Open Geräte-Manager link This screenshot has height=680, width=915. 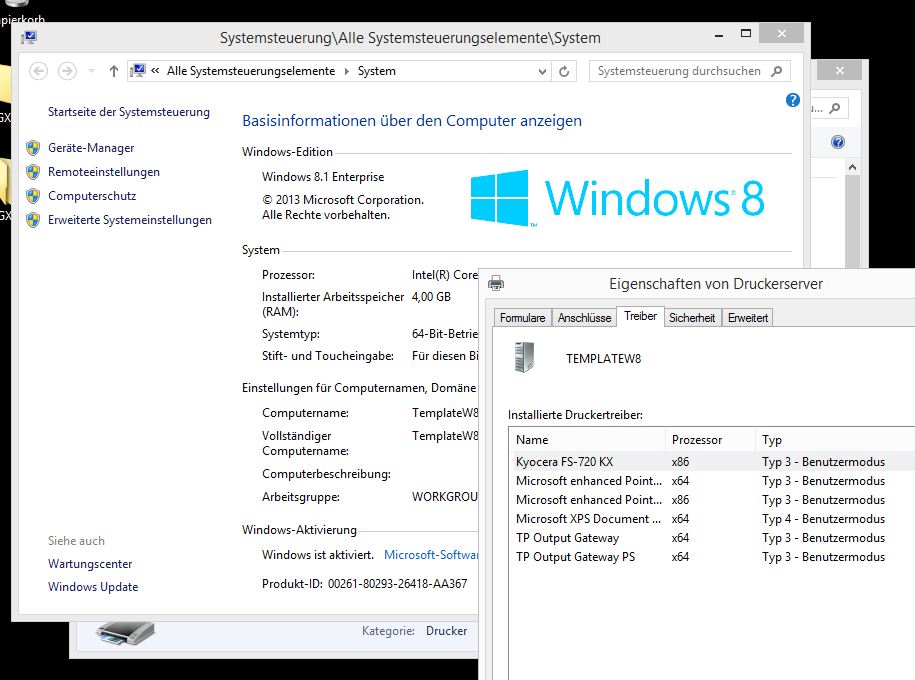[91, 148]
